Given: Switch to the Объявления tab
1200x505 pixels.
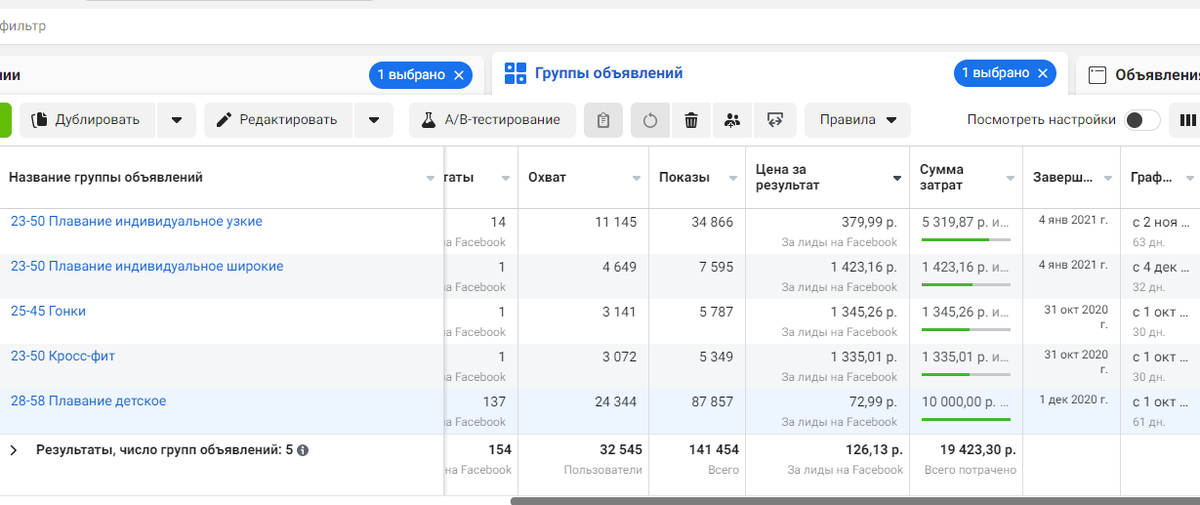Looking at the screenshot, I should [x=1157, y=74].
